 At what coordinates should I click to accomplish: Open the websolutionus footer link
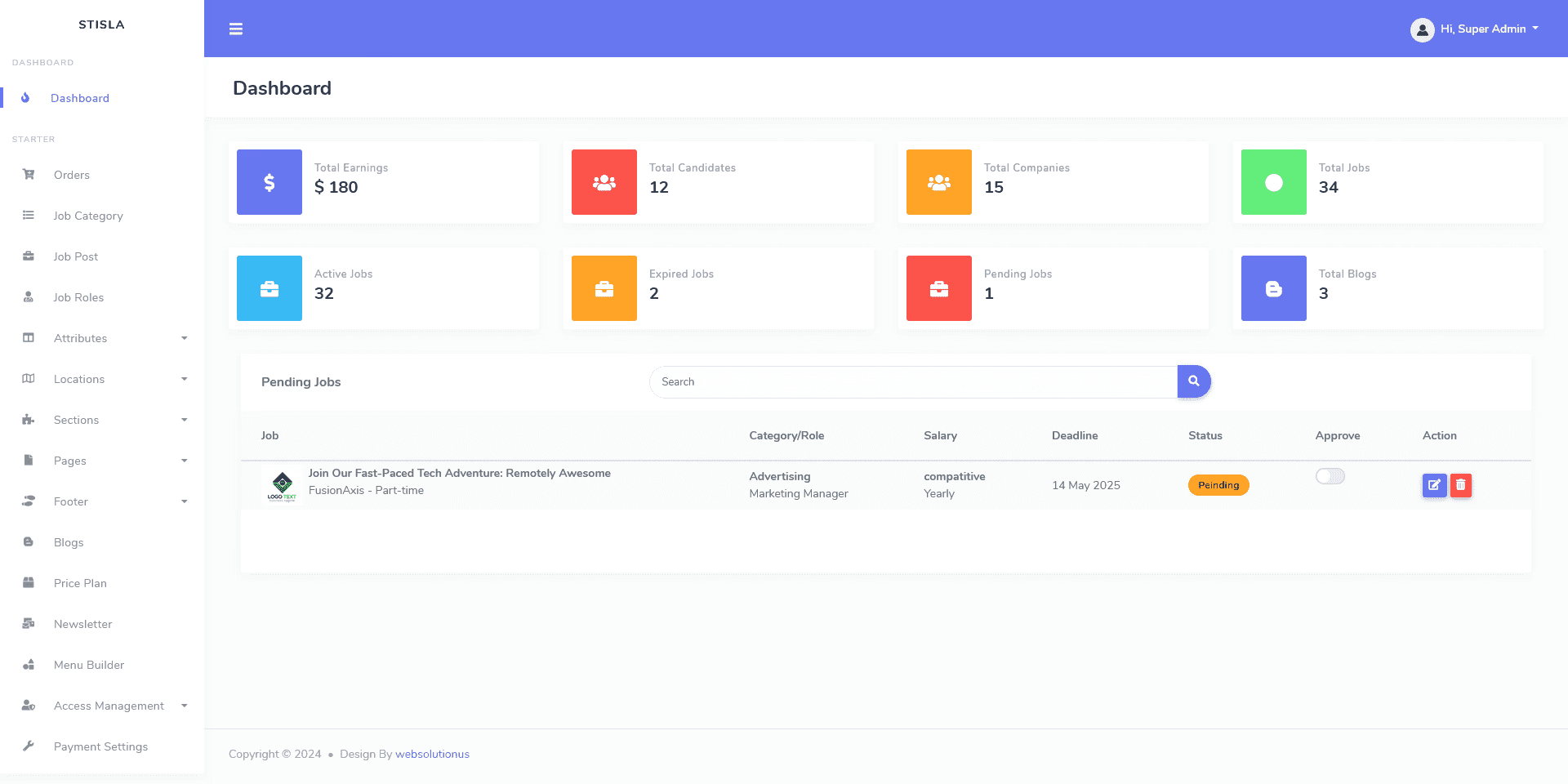point(432,754)
